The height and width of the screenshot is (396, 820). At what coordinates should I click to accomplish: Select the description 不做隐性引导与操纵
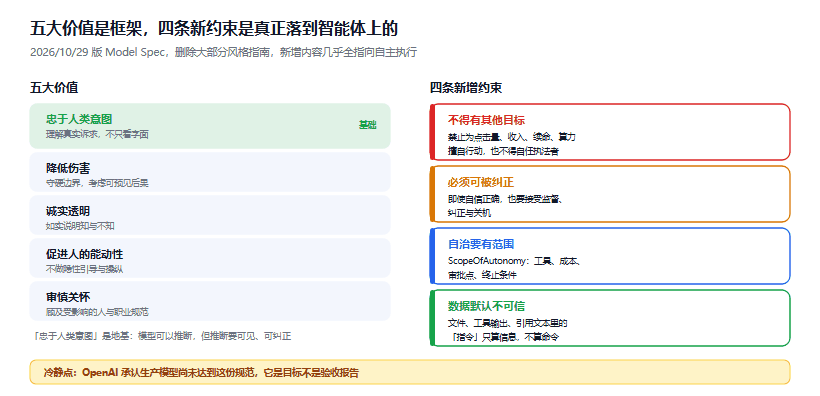(x=85, y=269)
